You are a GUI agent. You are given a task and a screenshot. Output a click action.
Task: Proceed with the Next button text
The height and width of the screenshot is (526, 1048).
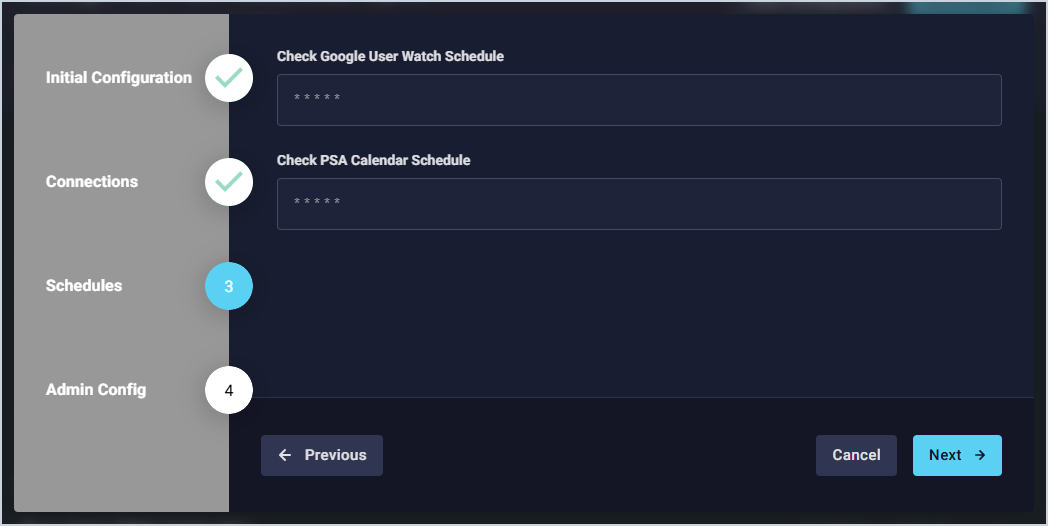pos(945,455)
